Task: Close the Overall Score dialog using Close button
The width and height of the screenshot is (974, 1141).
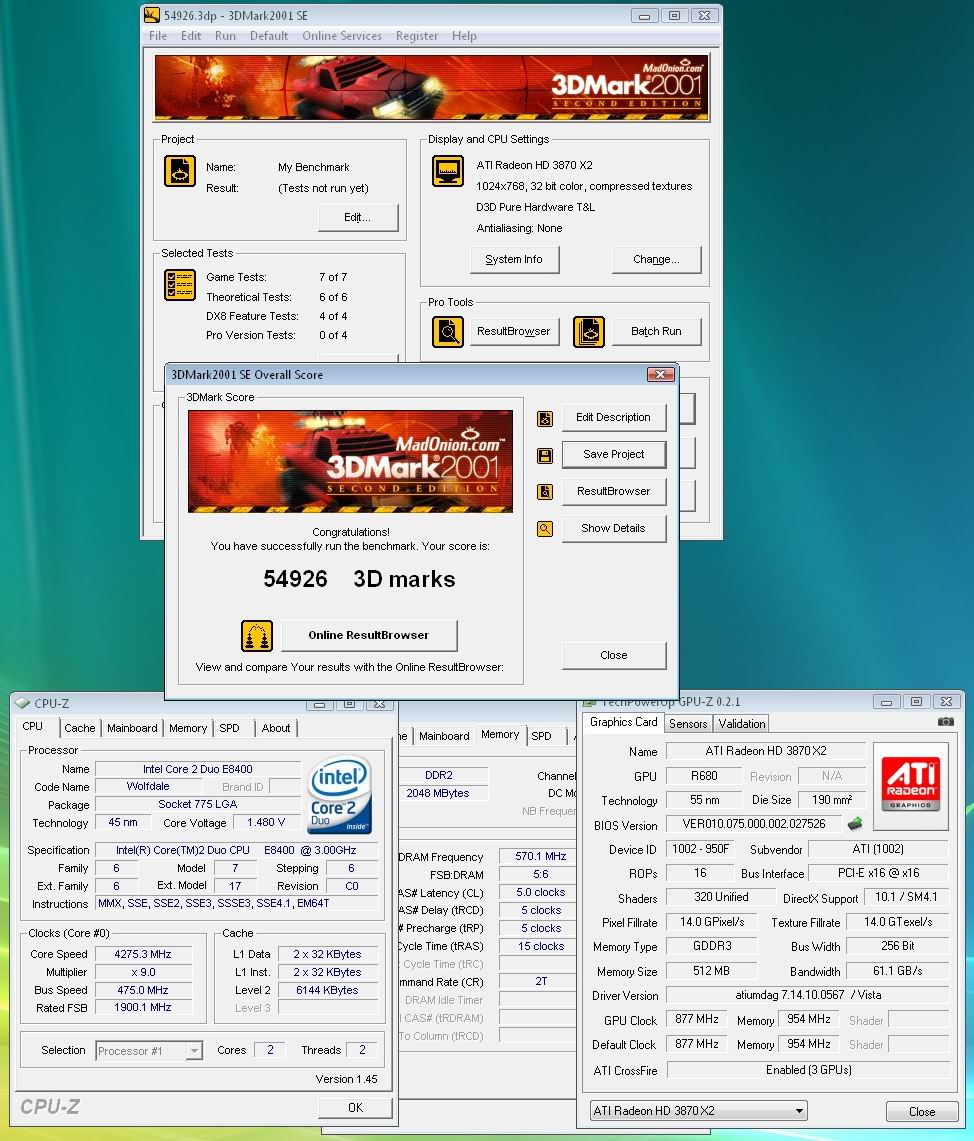Action: [613, 655]
